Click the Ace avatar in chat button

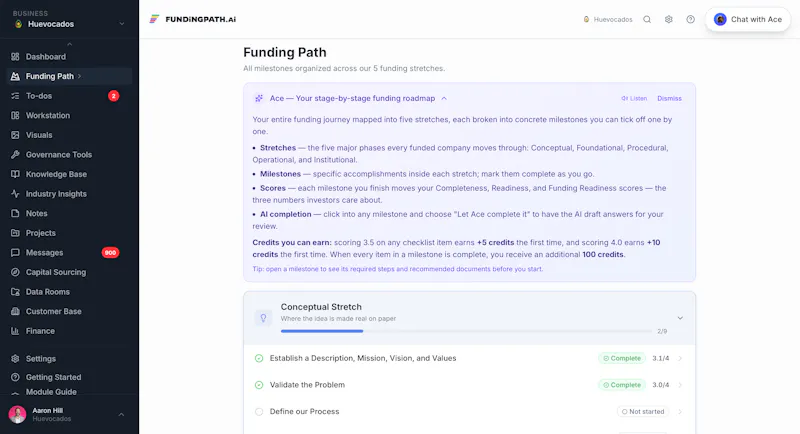pos(720,19)
